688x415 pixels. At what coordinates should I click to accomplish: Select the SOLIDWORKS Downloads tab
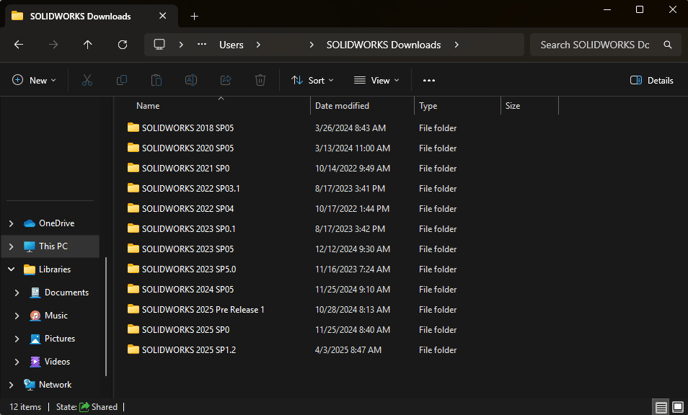coord(92,16)
